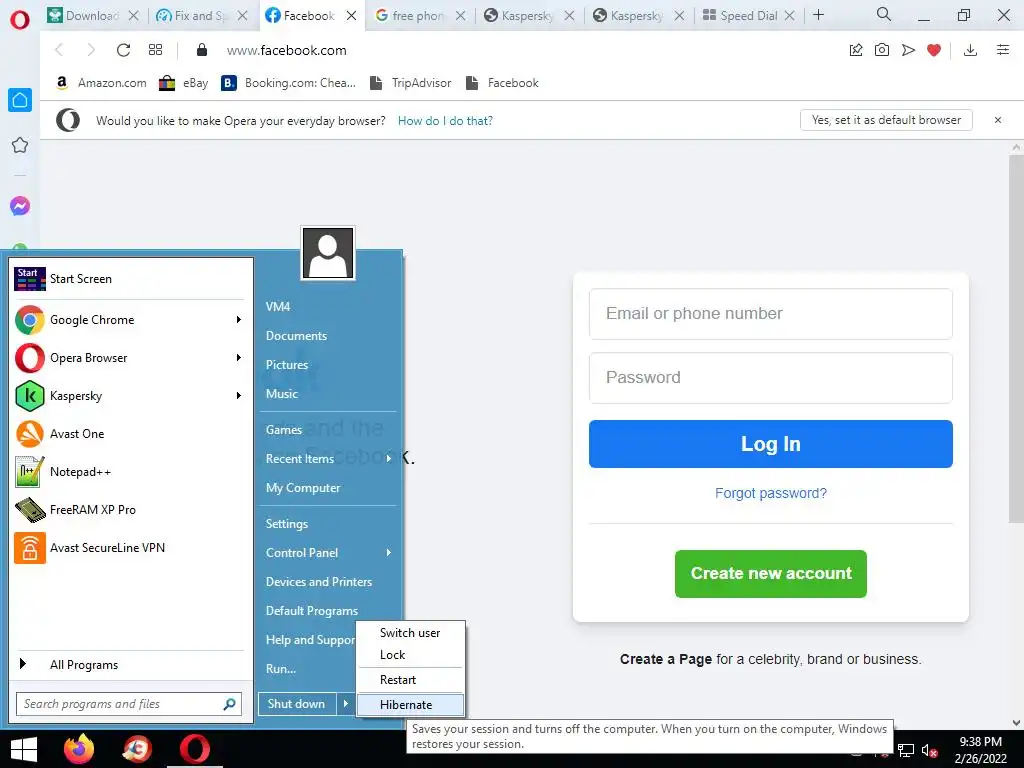This screenshot has height=768, width=1024.
Task: Open Messenger in the Opera sidebar
Action: coord(20,206)
